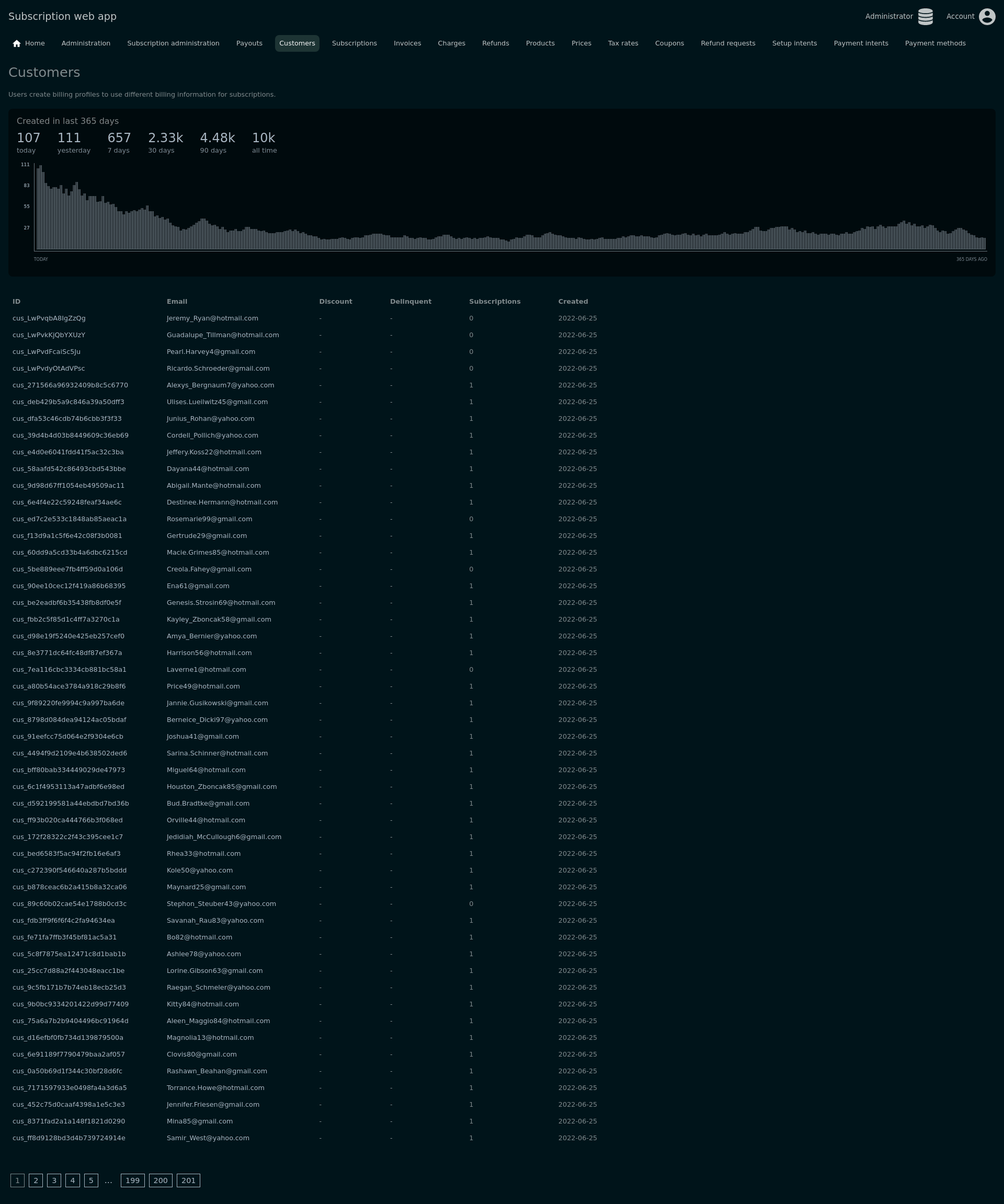The height and width of the screenshot is (1204, 1004).
Task: Click the Email column header
Action: (177, 302)
